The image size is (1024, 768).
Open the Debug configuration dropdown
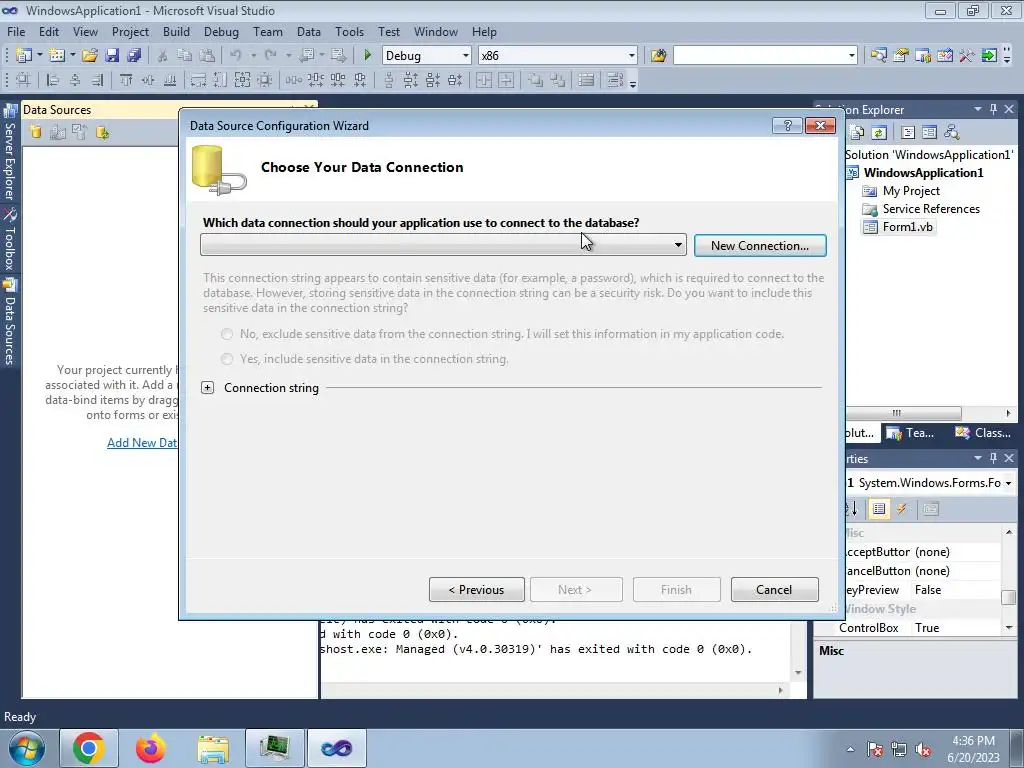click(x=466, y=56)
